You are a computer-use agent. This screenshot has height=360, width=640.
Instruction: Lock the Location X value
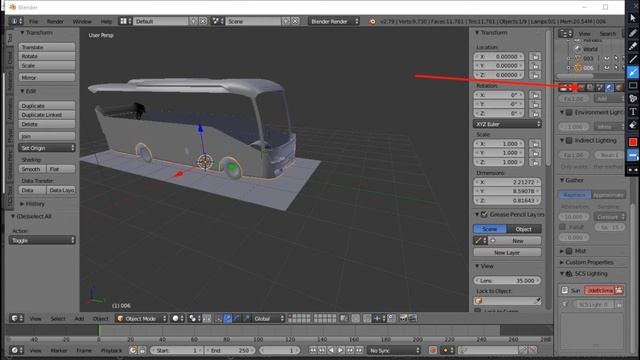(535, 56)
